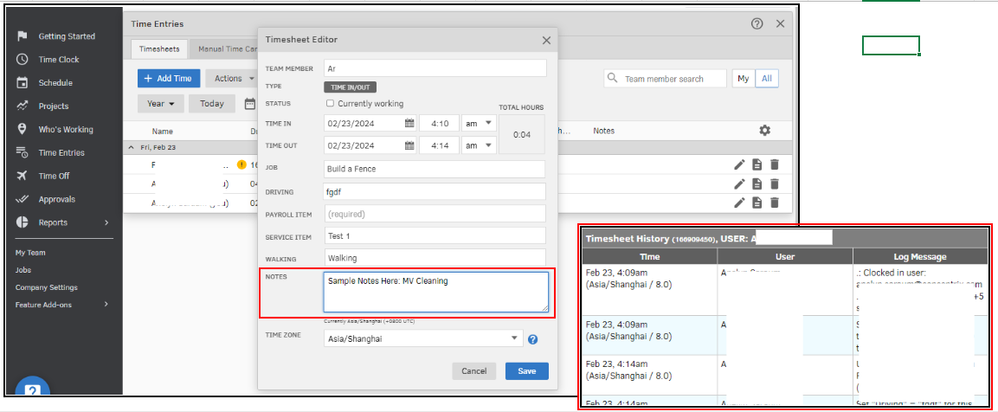Close the Time Entries panel
This screenshot has width=998, height=412.
click(780, 24)
